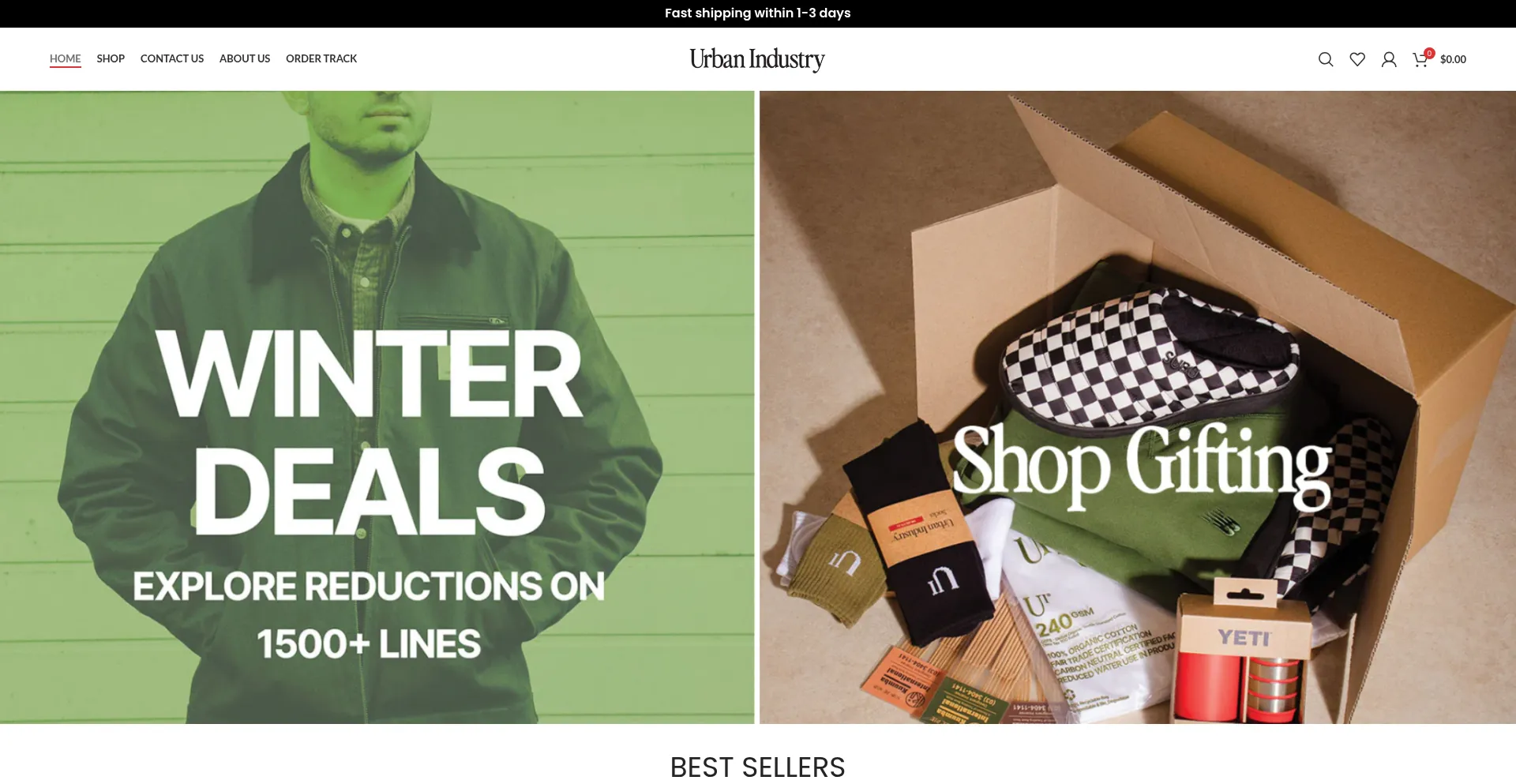Open the shopping cart icon
The width and height of the screenshot is (1516, 784).
point(1420,60)
